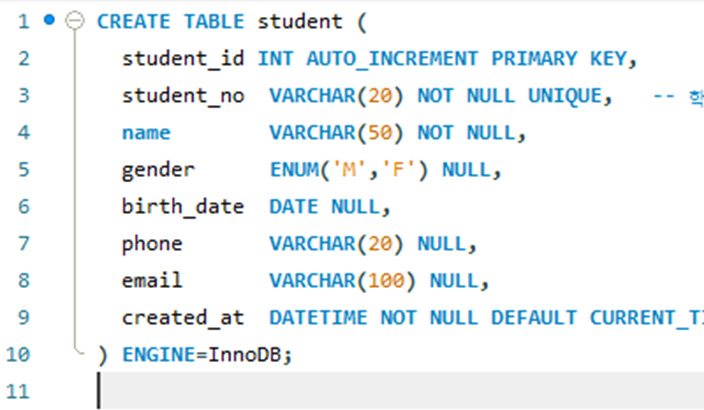This screenshot has height=410, width=704.
Task: Click line number 10 in gutter
Action: [20, 354]
